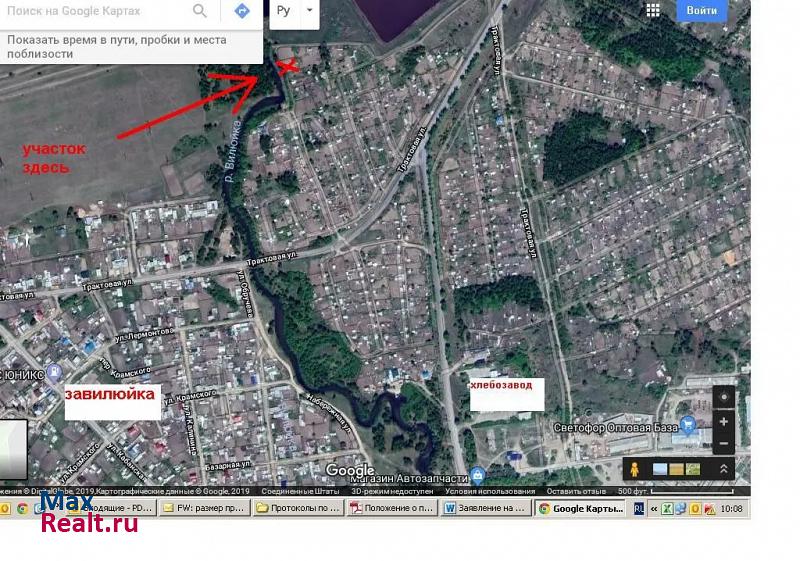
Task: Select the first blue imagery thumbnail
Action: click(660, 469)
